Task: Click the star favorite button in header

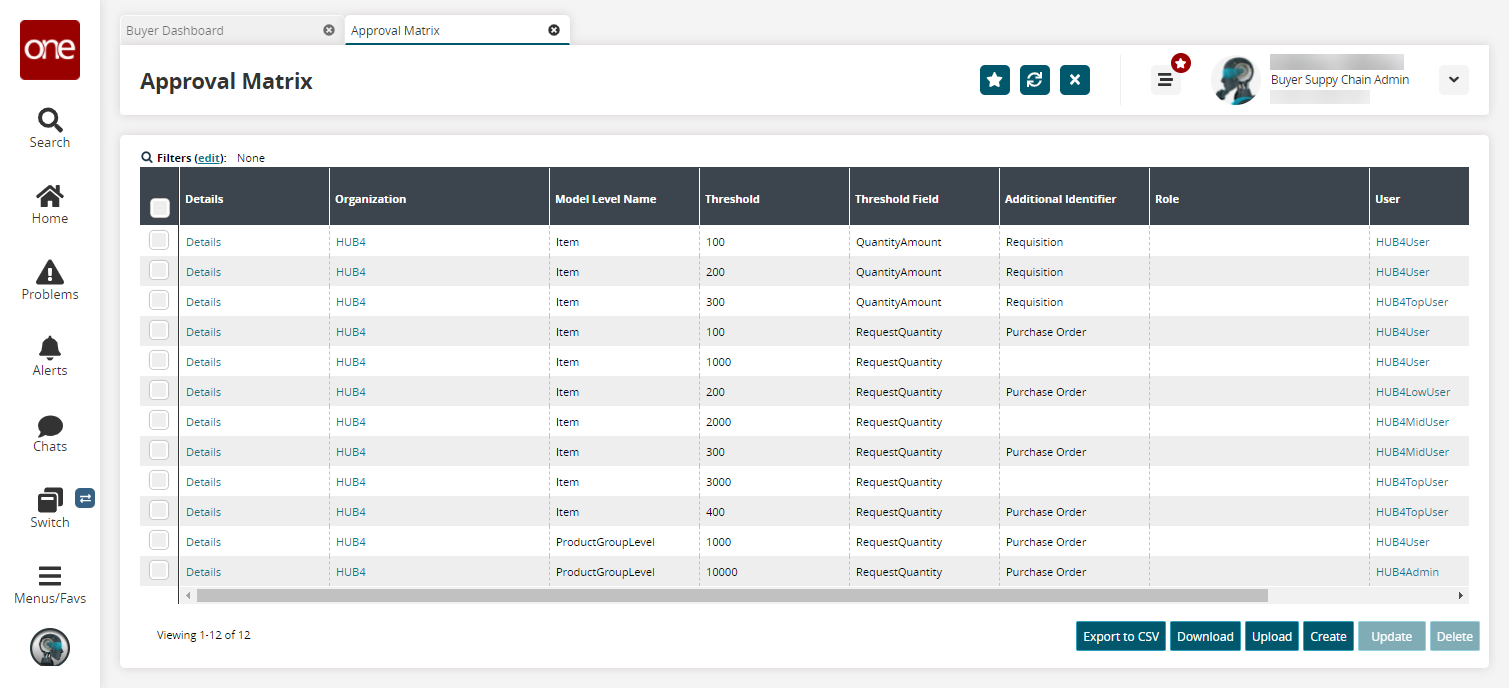Action: 994,80
